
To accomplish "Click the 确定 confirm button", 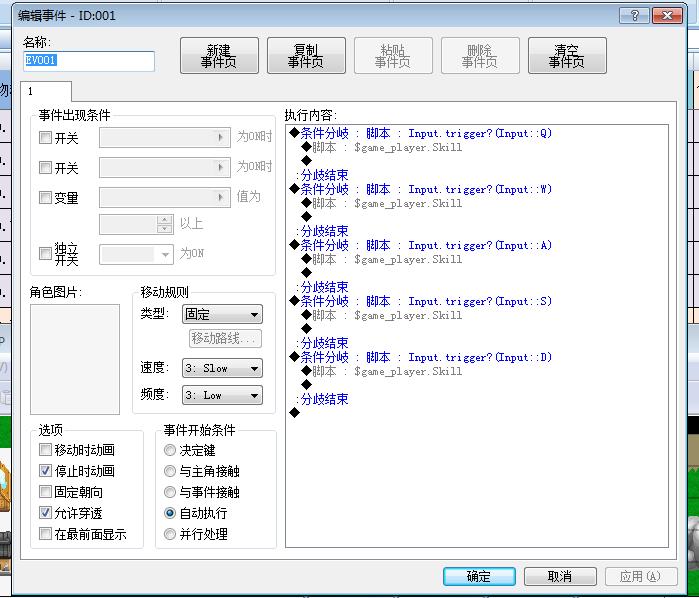I will [479, 576].
